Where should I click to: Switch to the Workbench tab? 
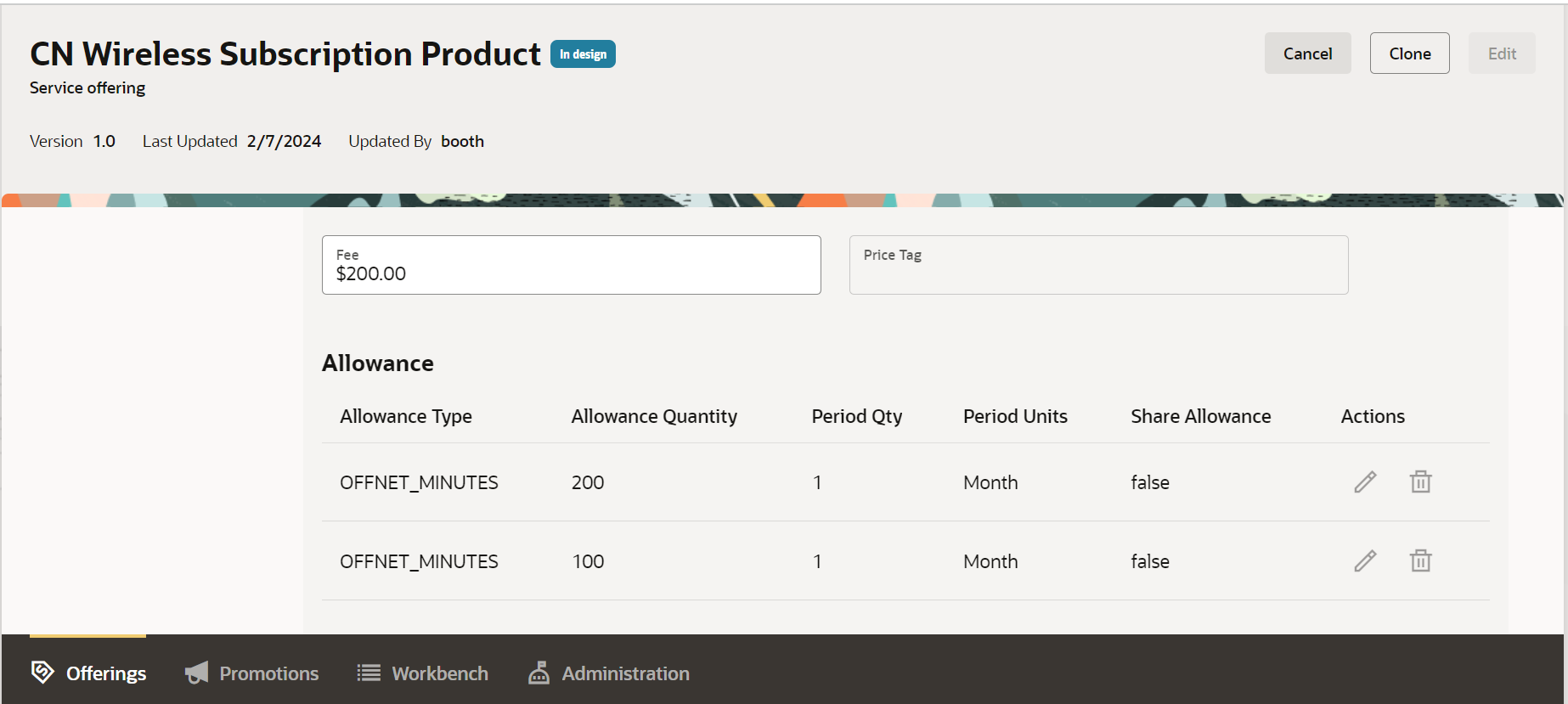439,673
